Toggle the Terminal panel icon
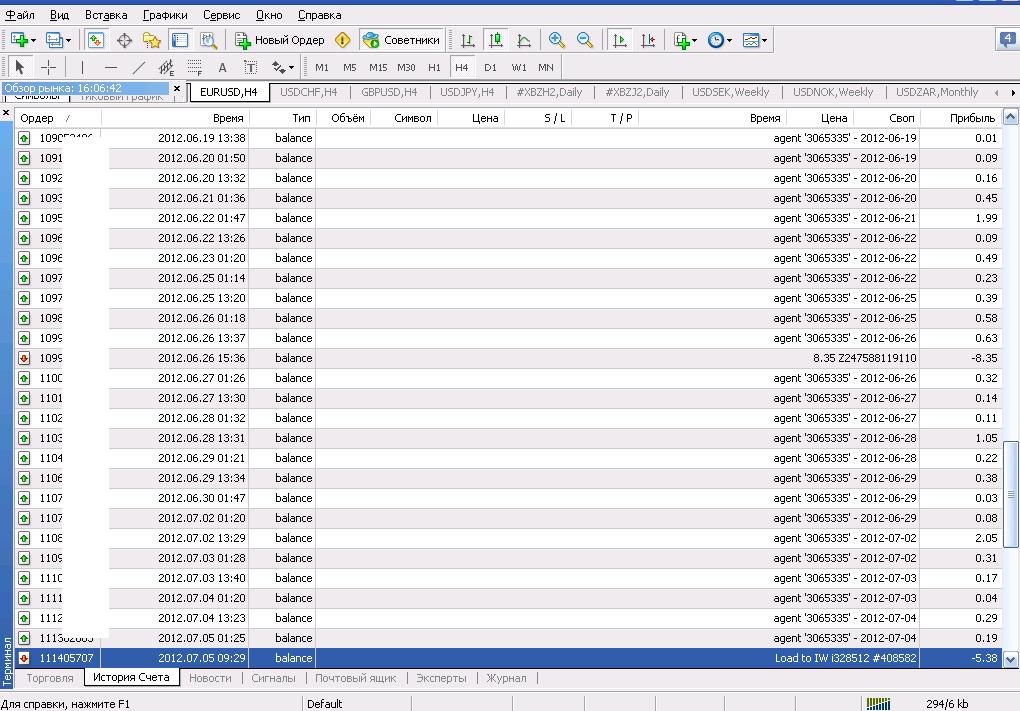1020x711 pixels. tap(180, 40)
